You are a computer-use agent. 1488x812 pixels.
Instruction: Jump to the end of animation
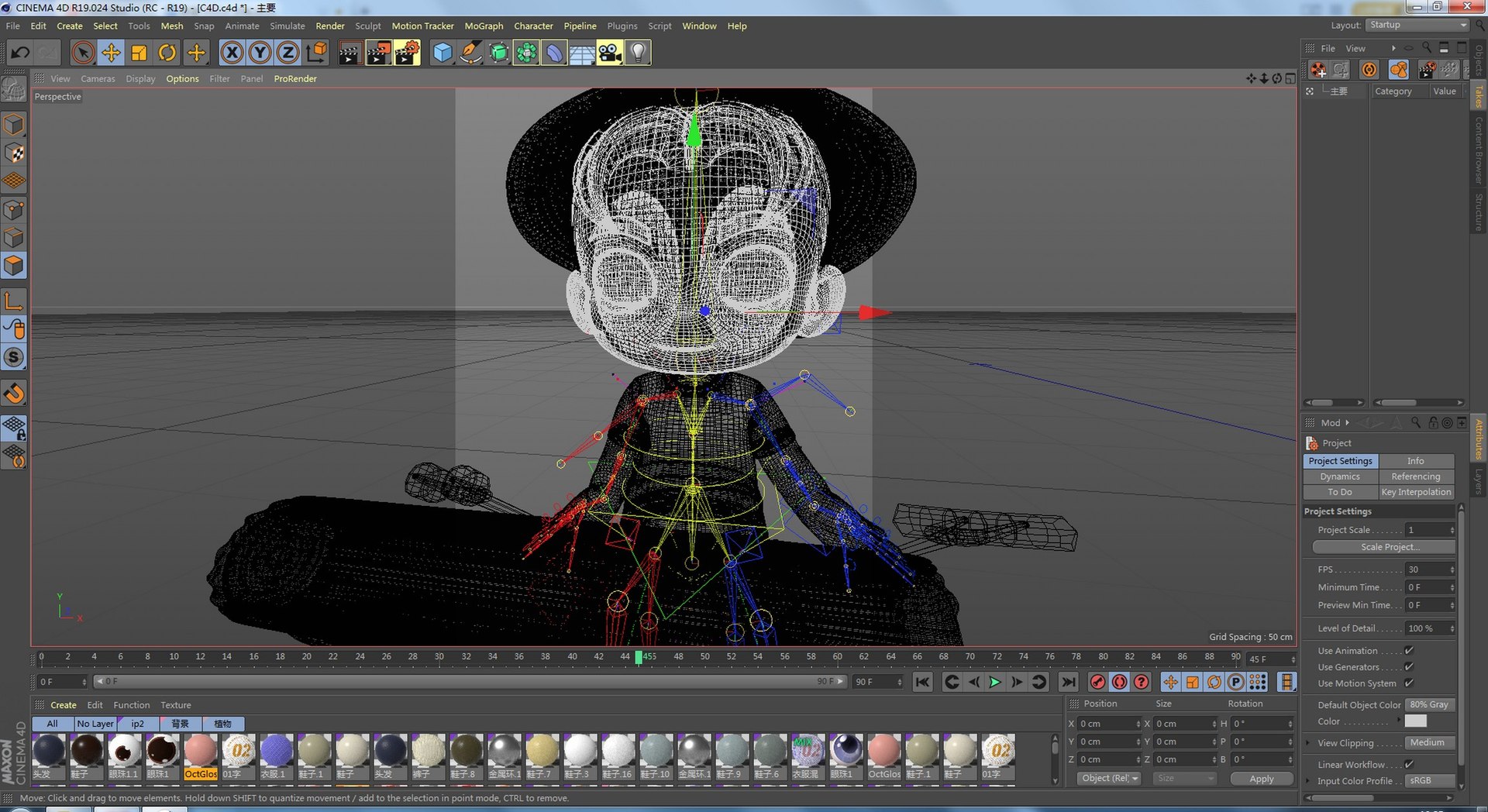[1068, 682]
